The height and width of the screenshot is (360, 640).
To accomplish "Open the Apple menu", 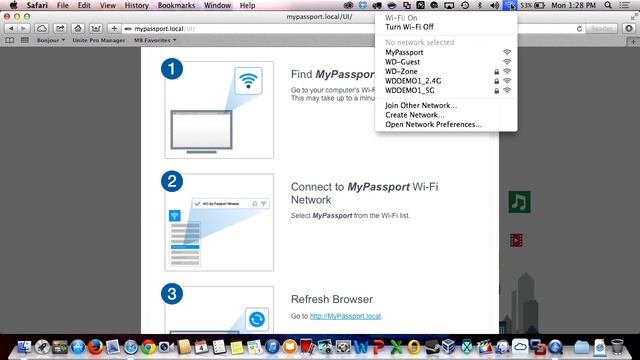I will point(13,5).
